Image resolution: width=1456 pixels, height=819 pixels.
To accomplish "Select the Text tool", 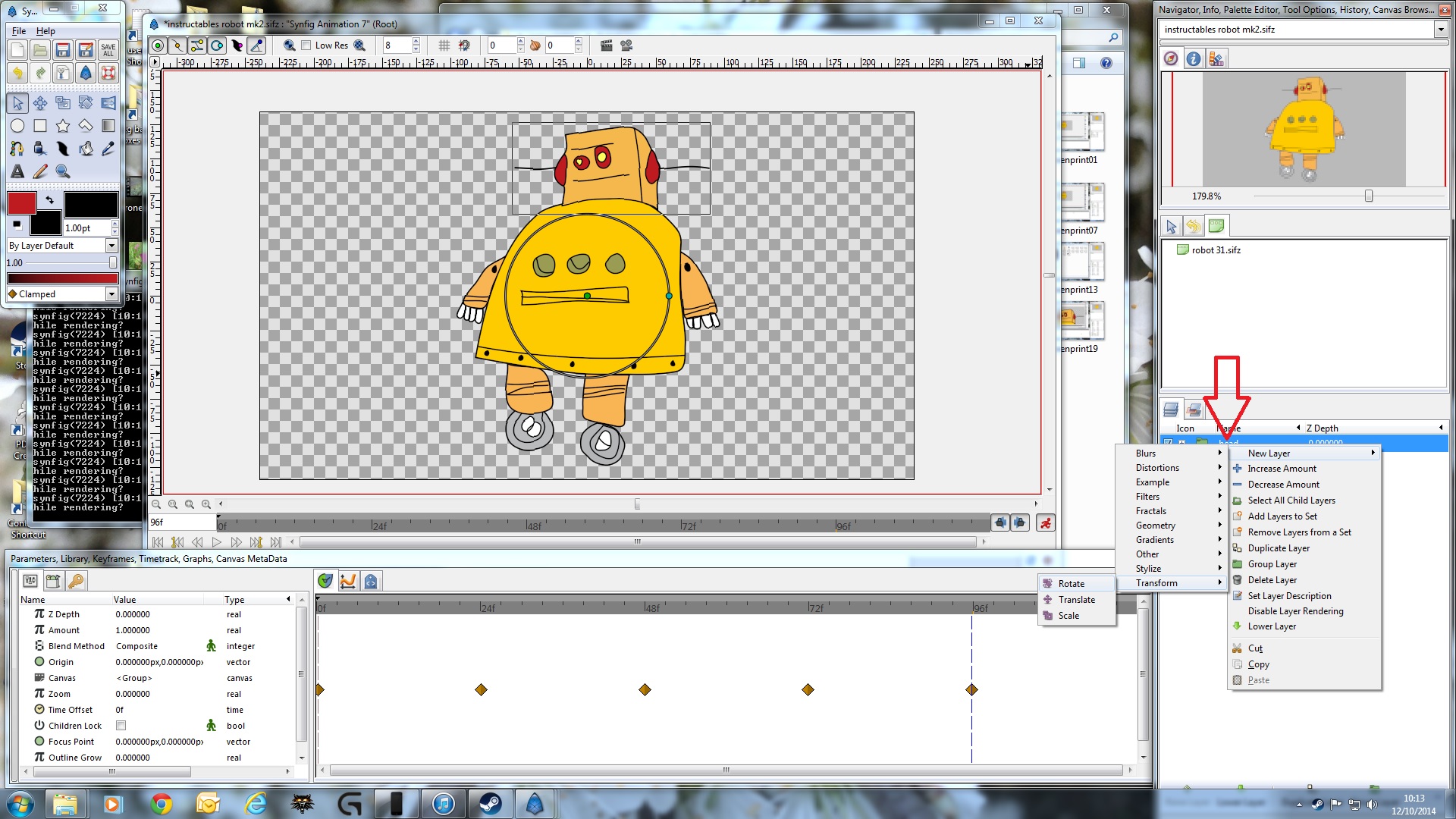I will pos(17,171).
